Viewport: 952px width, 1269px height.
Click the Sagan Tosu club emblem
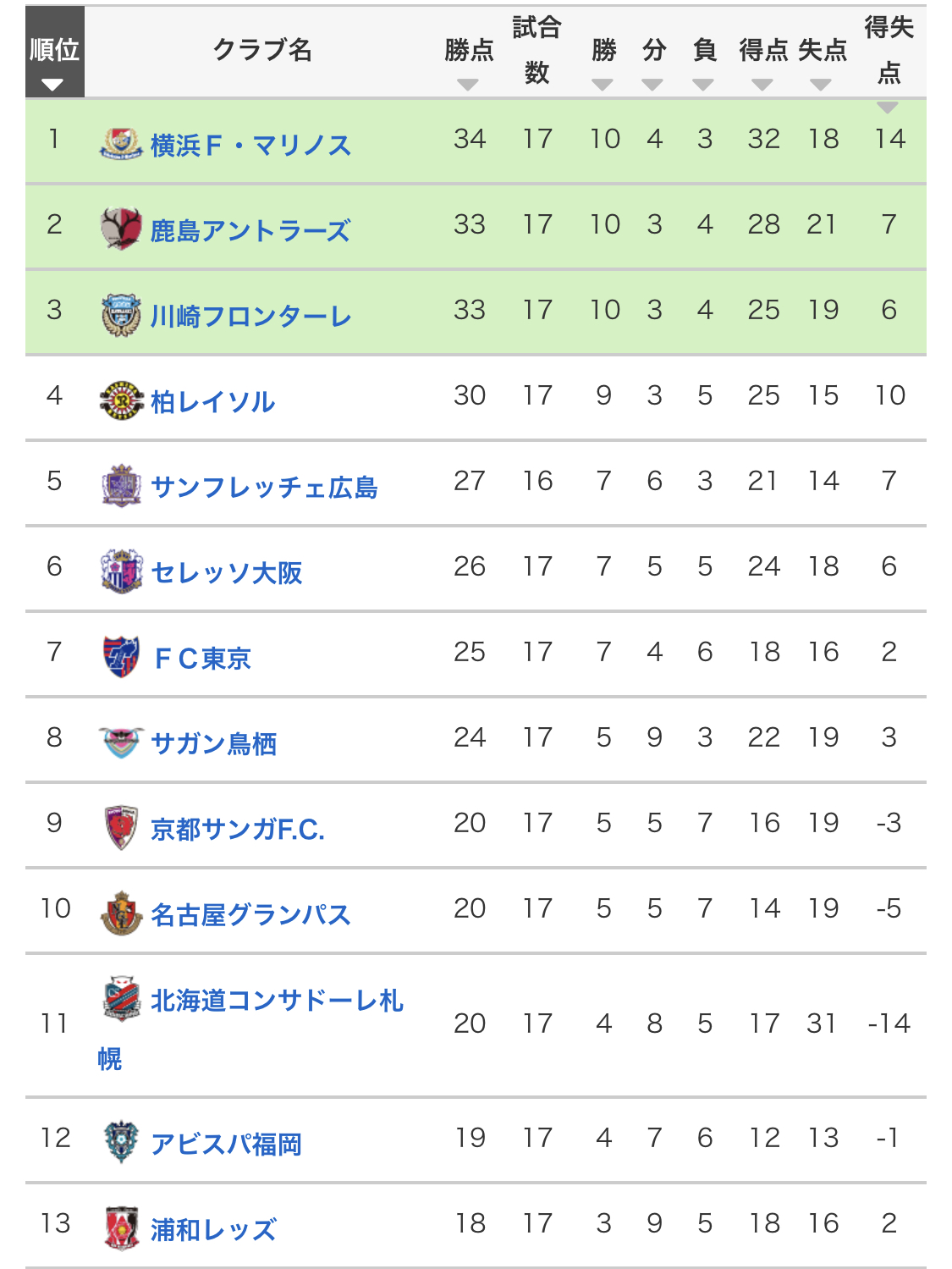click(x=121, y=742)
